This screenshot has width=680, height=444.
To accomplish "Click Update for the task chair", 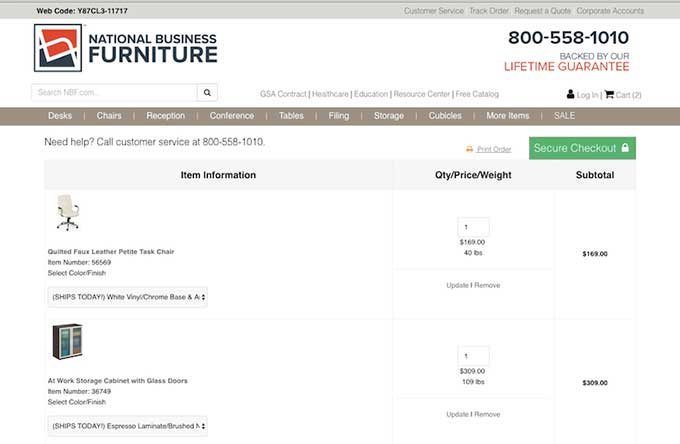I will pos(458,285).
